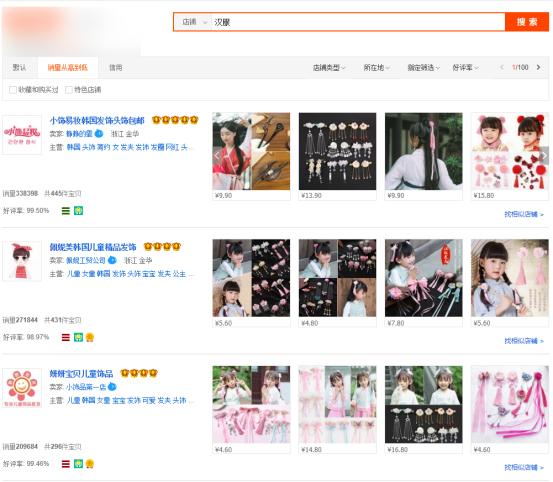Open seller link 佩妮工贸公司
Screen dimensions: 553x482
(x=86, y=261)
